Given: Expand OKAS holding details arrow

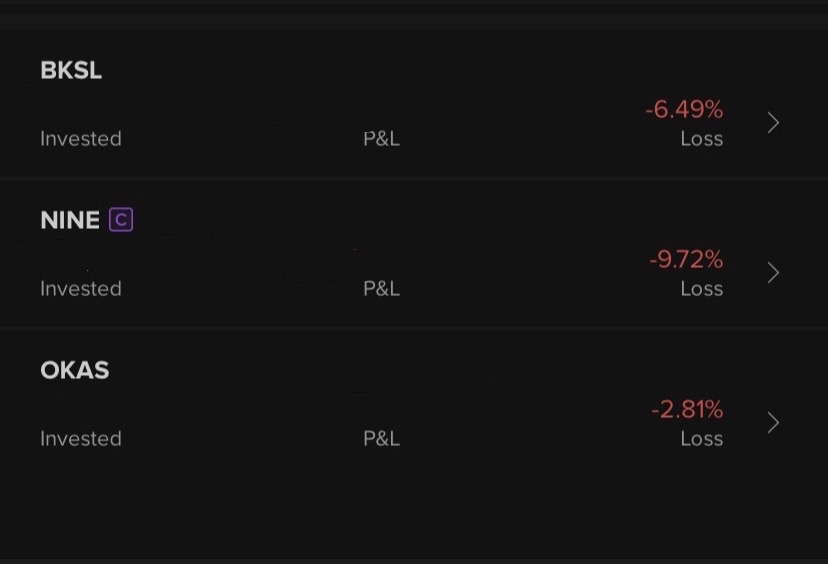Looking at the screenshot, I should click(x=773, y=423).
